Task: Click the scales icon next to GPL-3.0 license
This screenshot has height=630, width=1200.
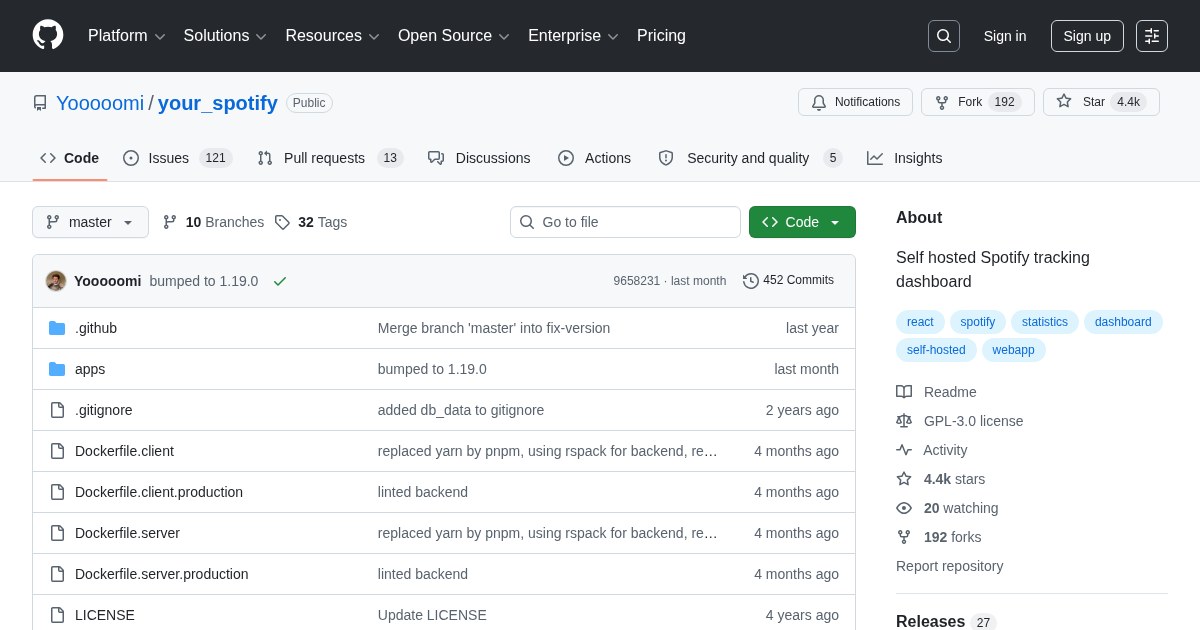Action: (904, 421)
